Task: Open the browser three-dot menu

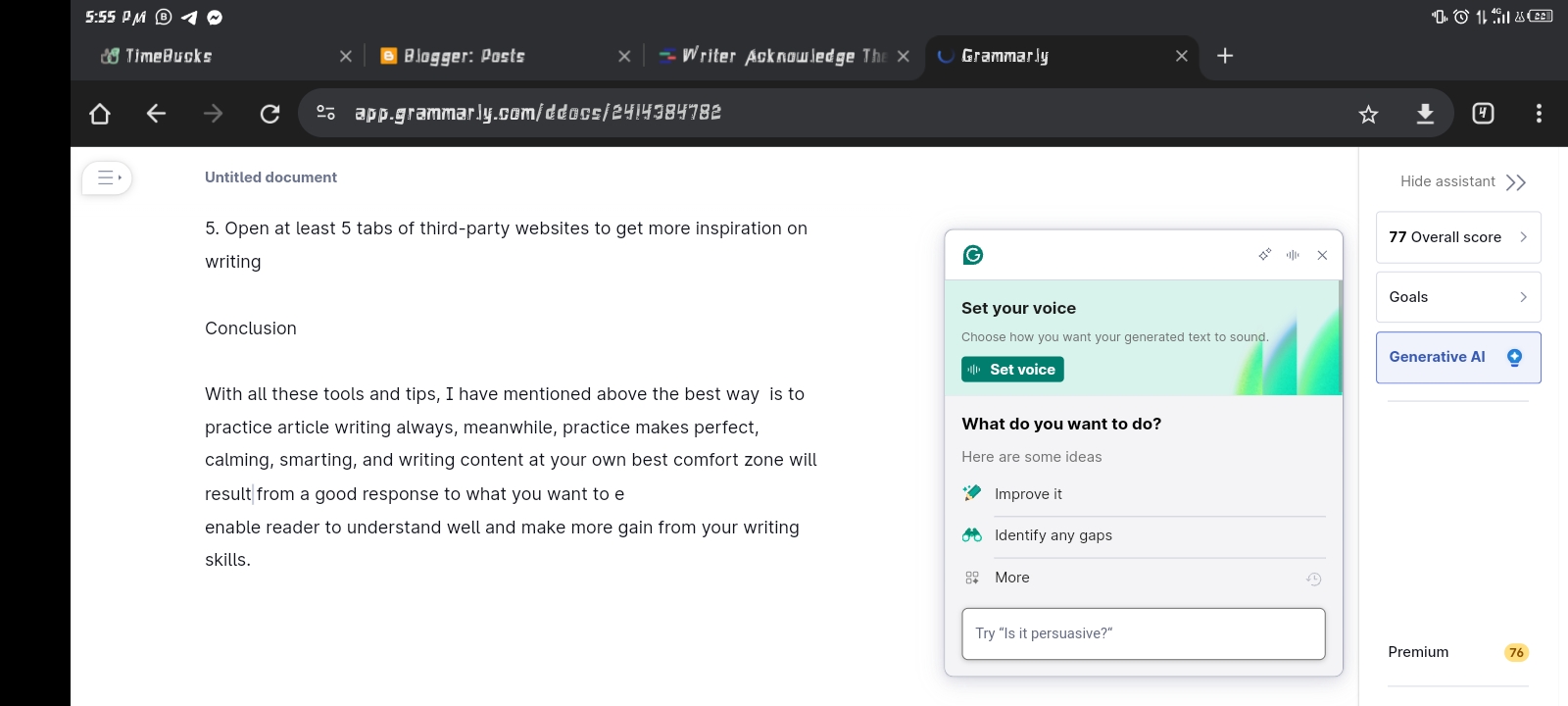Action: click(1539, 114)
